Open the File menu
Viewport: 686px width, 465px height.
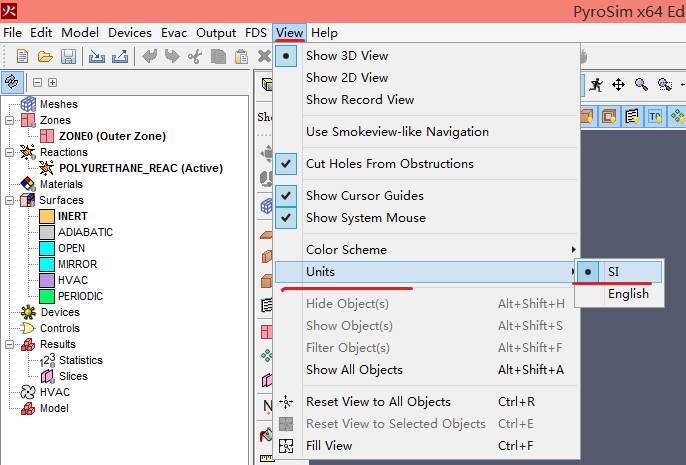point(12,33)
